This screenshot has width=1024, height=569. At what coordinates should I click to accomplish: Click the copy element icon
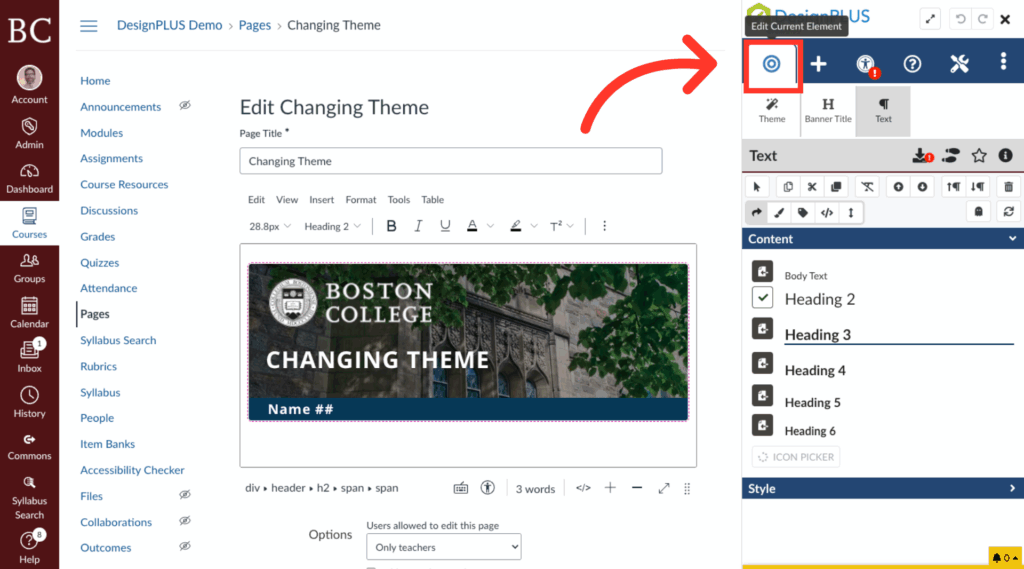pos(788,187)
